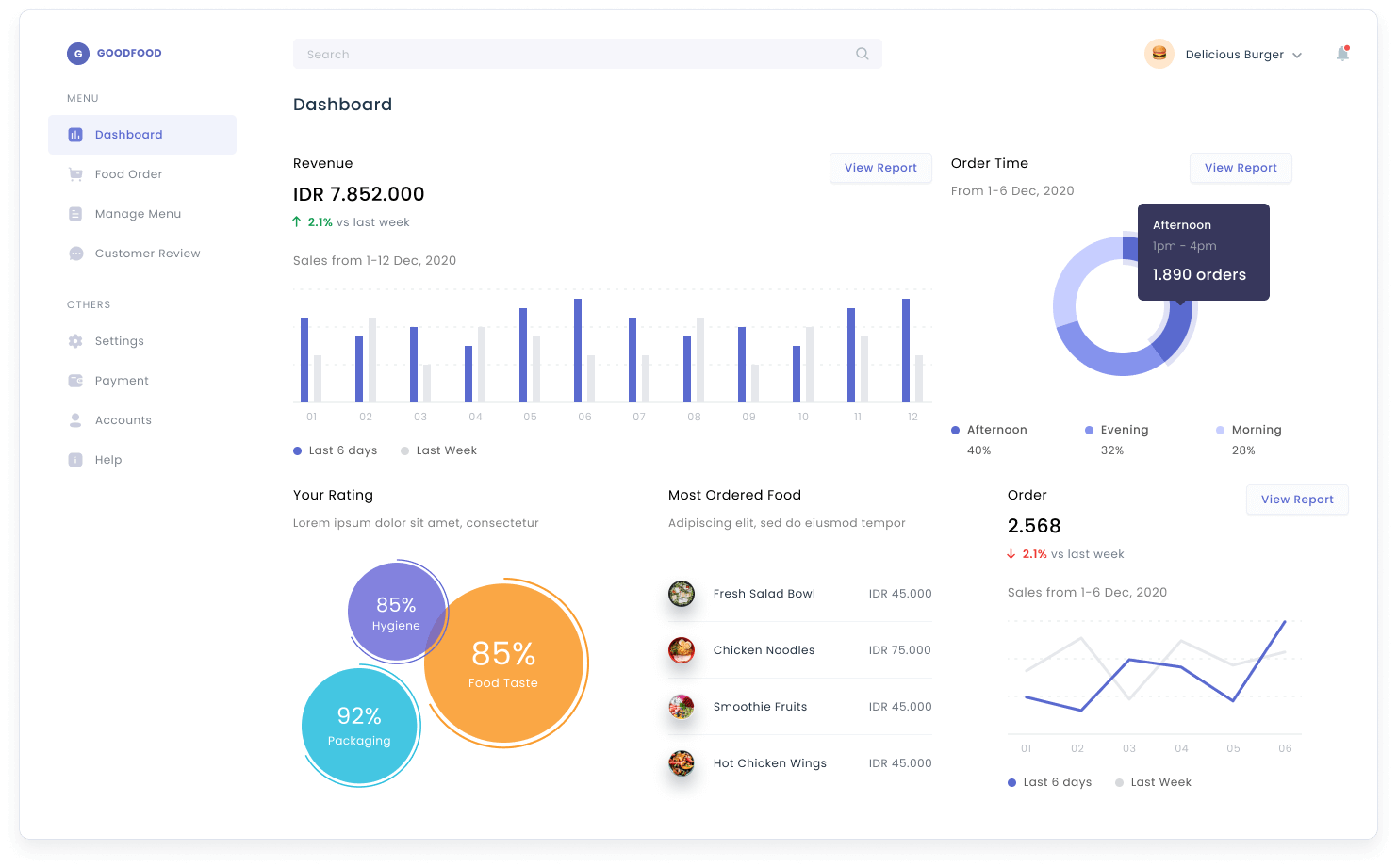Image resolution: width=1397 pixels, height=868 pixels.
Task: Click the GoodFood logo icon
Action: [77, 54]
